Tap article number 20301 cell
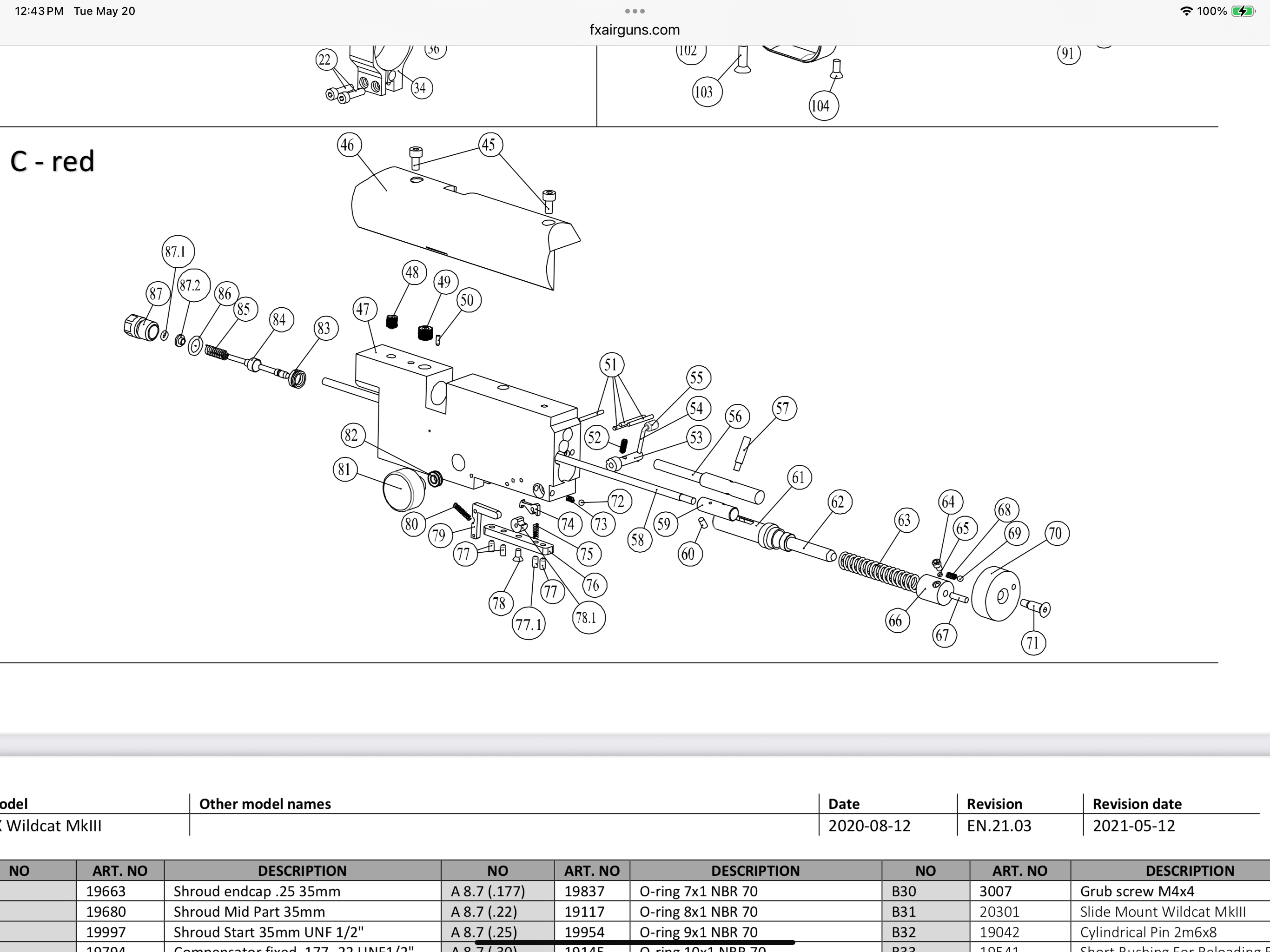This screenshot has width=1270, height=952. pos(1020,912)
